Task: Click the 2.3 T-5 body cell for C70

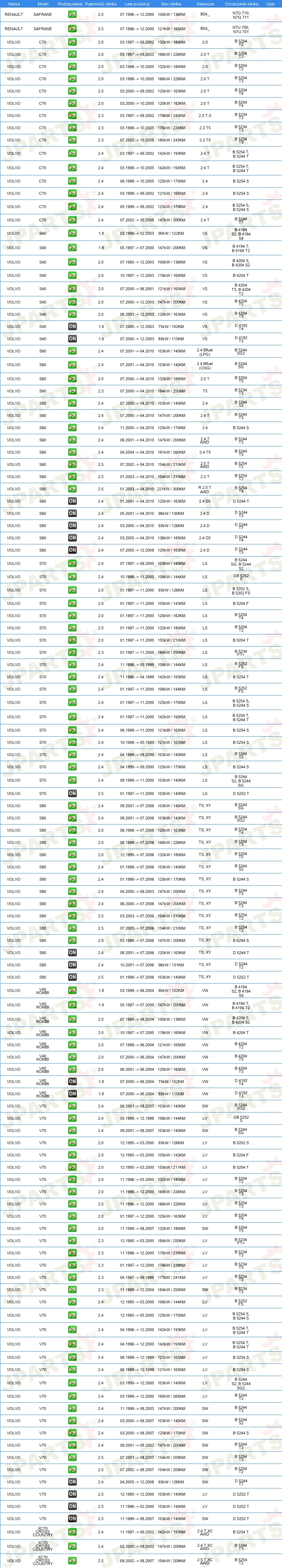Action: pos(204,116)
